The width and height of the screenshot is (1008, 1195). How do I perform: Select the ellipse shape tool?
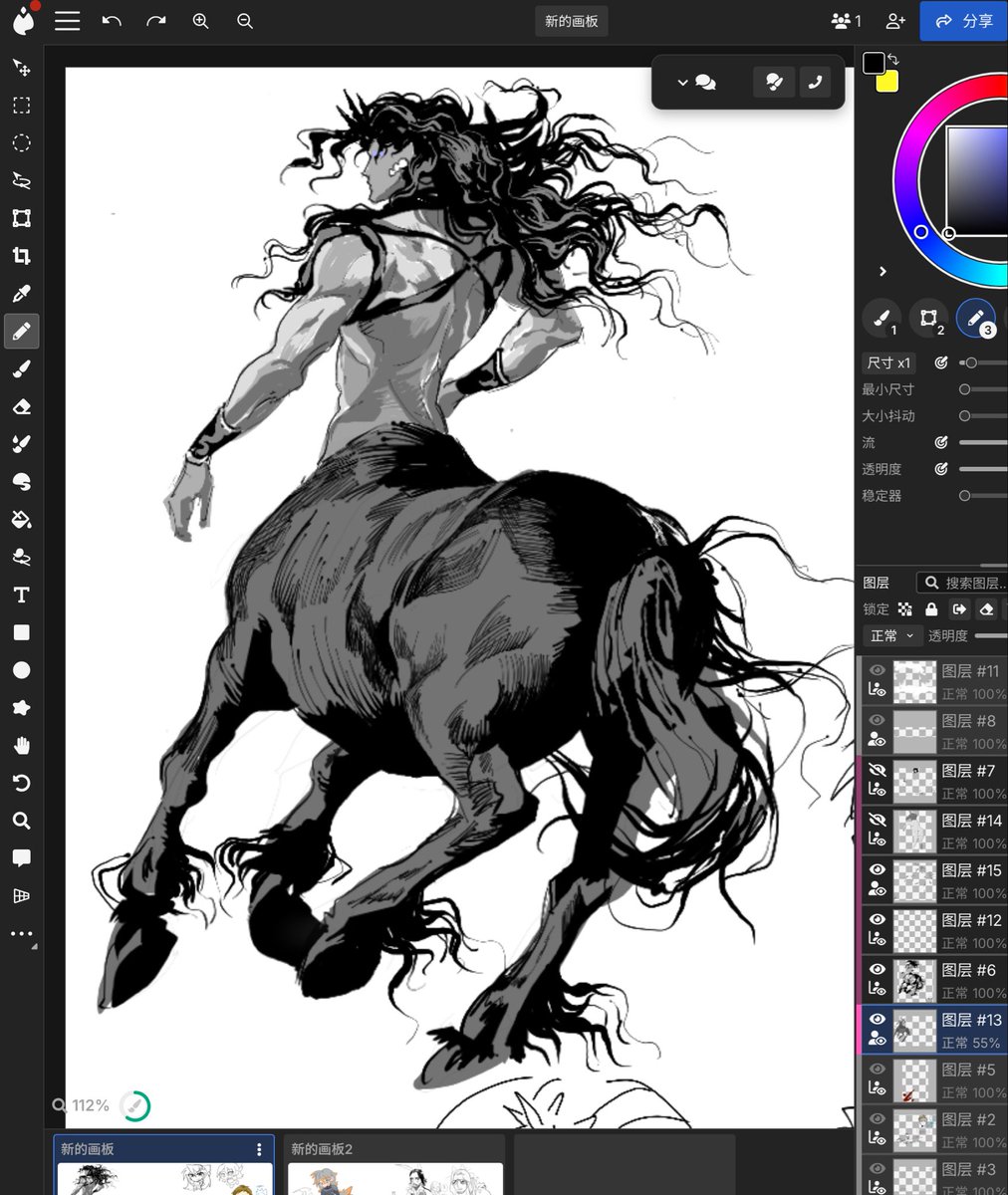(21, 670)
